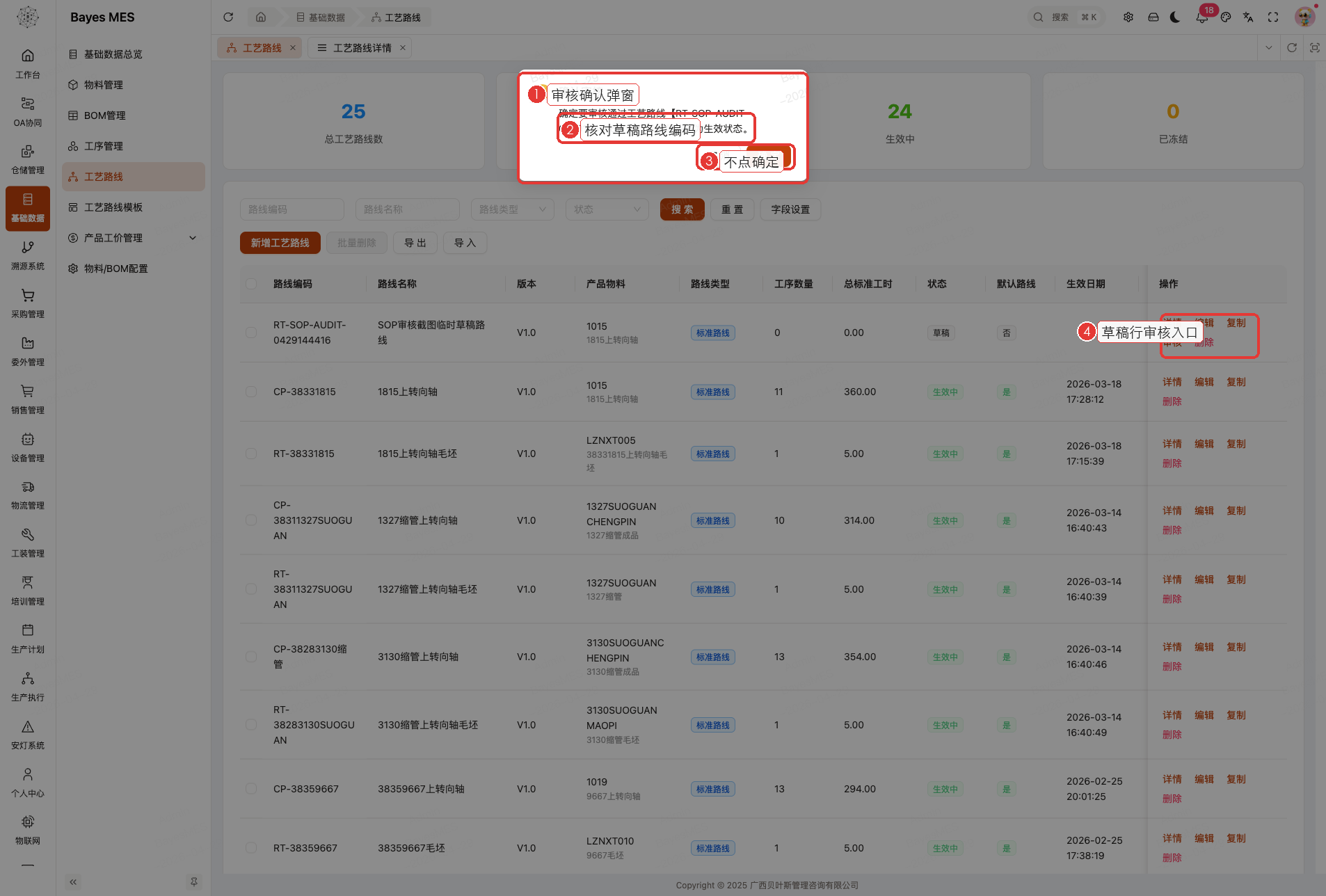The image size is (1326, 896).
Task: Select row RT-38359667 checkbox
Action: point(251,848)
